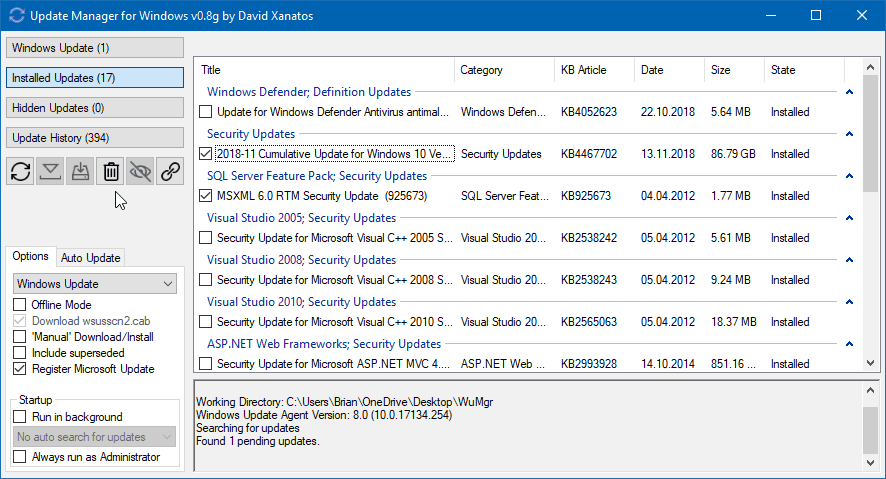Uncheck the 2018-11 Cumulative Update checkbox
This screenshot has width=886, height=479.
206,154
